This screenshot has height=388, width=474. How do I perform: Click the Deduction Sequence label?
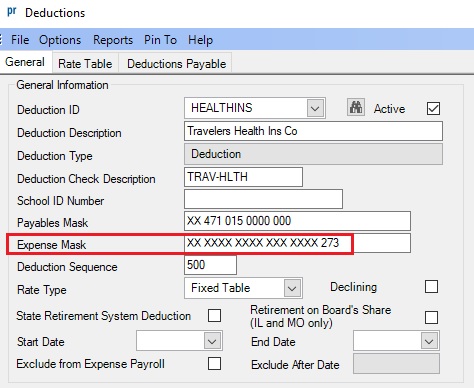point(67,267)
